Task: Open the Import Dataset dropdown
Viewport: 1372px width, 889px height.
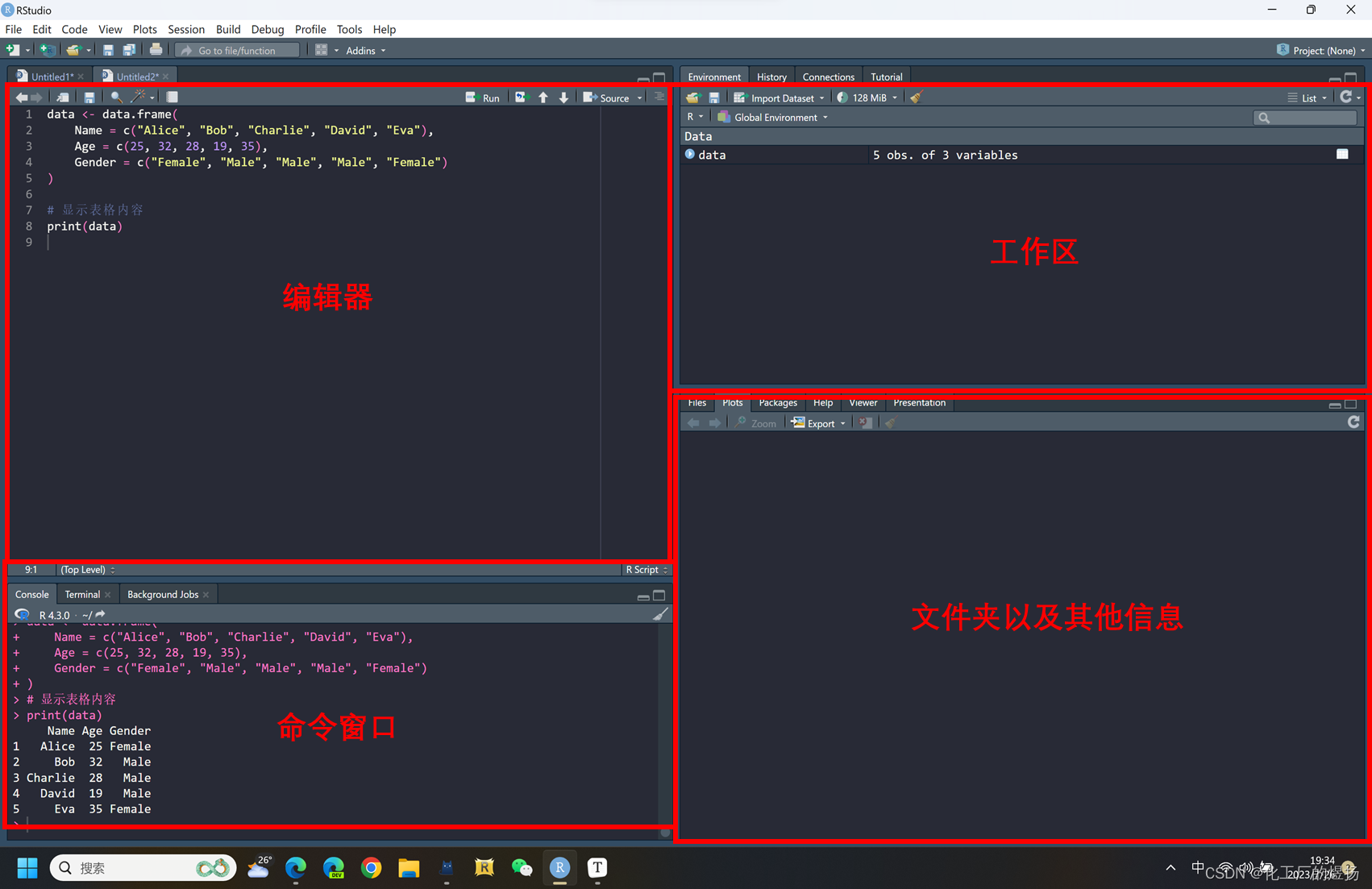Action: click(x=779, y=98)
